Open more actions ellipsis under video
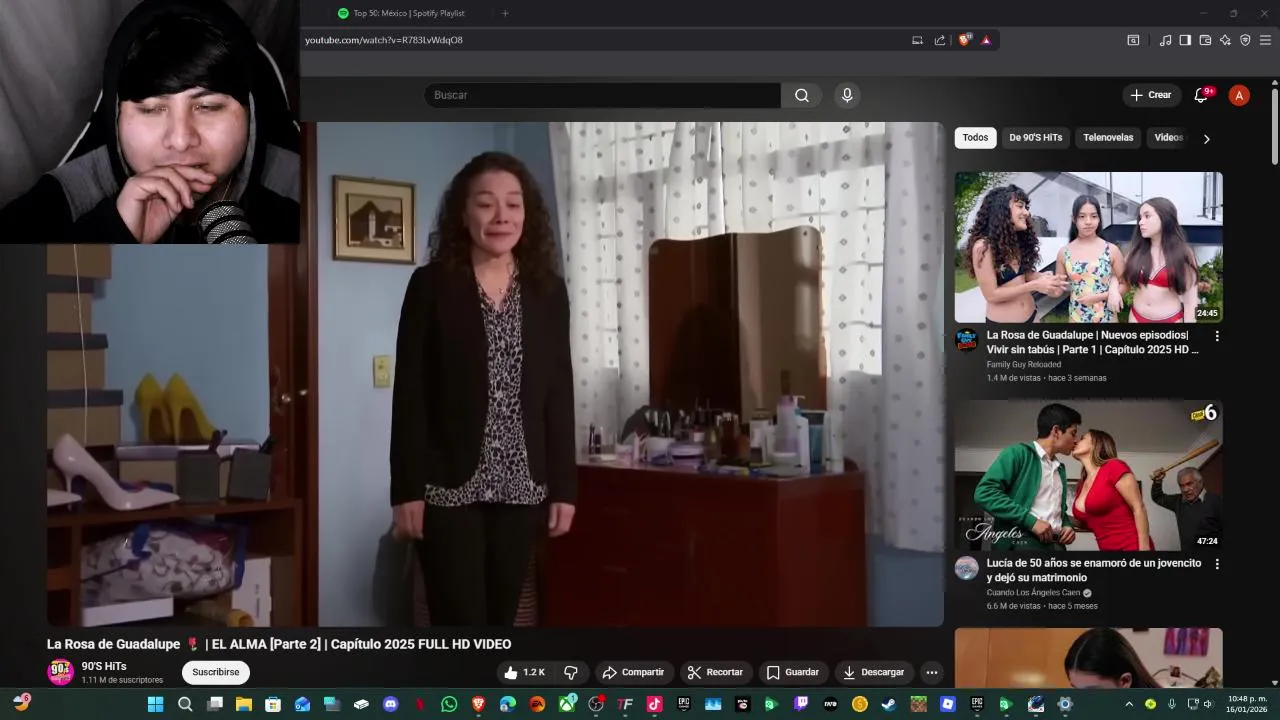Viewport: 1280px width, 720px height. point(931,672)
